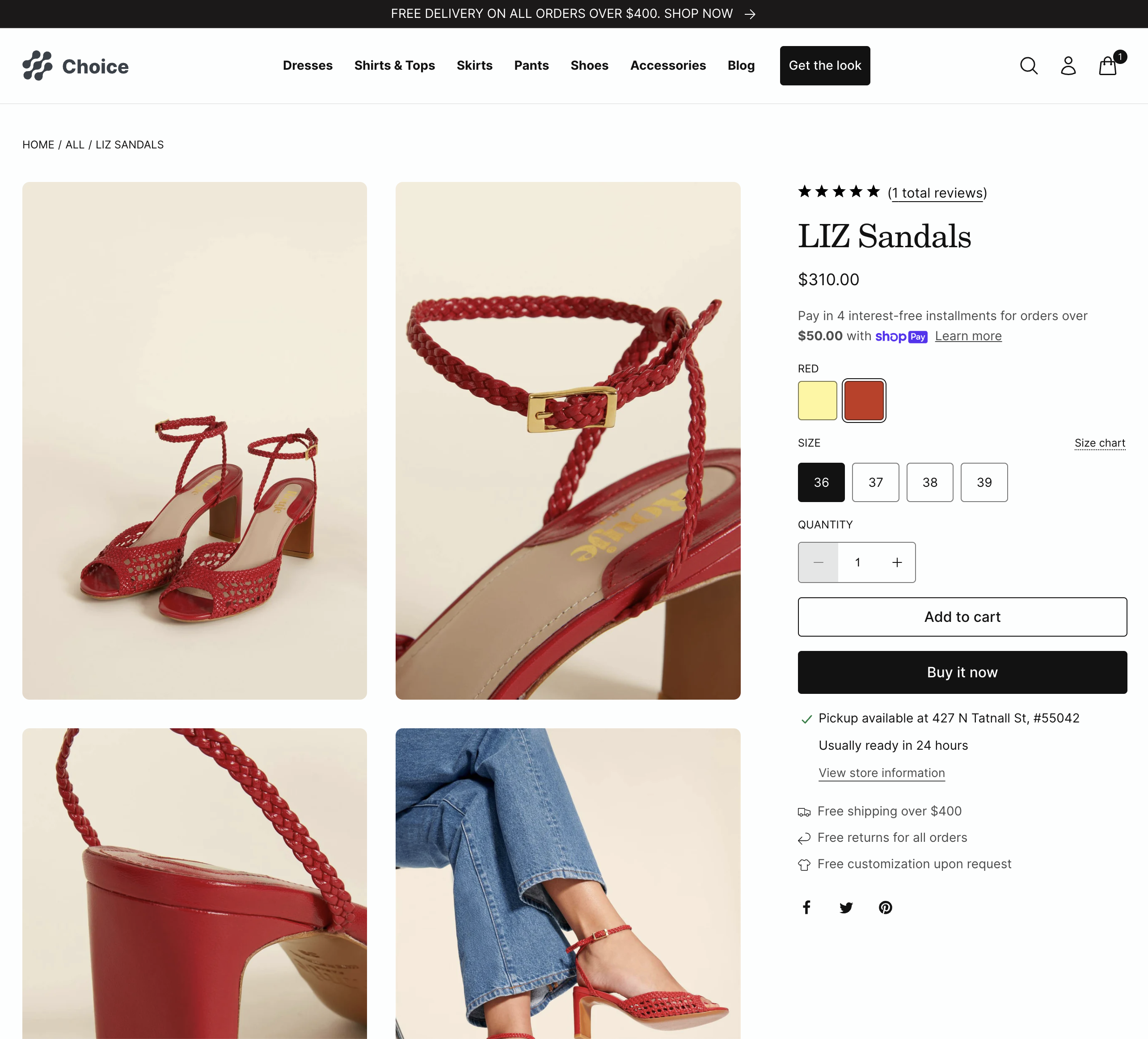Choose size 39 option
1148x1039 pixels.
tap(984, 482)
